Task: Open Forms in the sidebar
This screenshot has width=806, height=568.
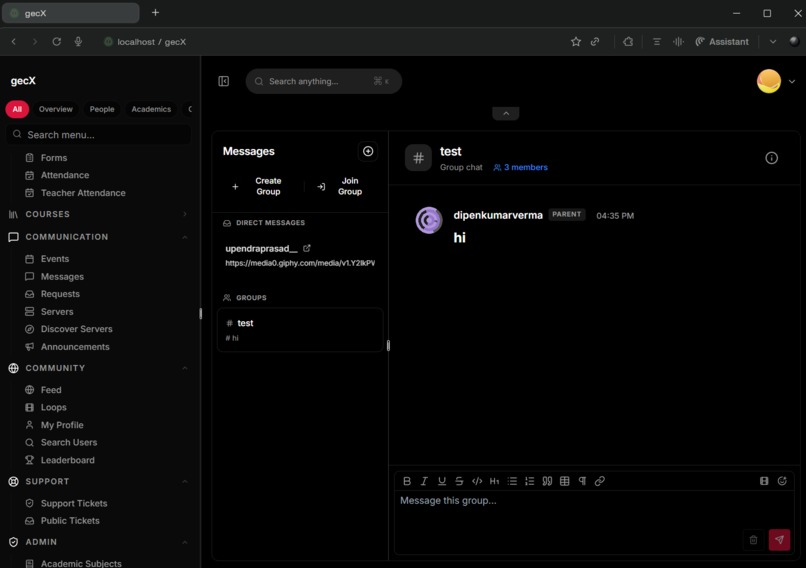Action: (53, 158)
